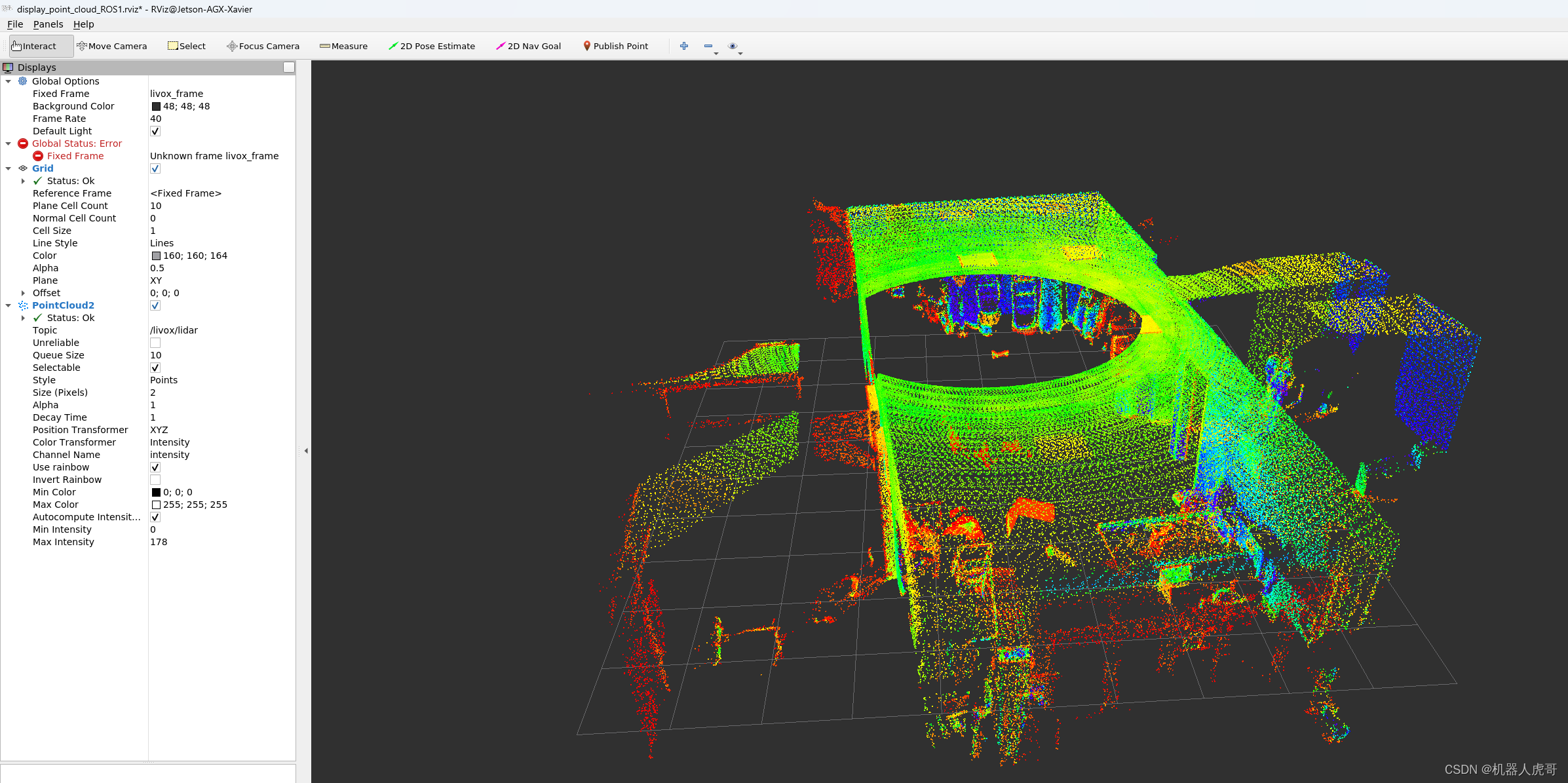Activate the Publish Point tool
The image size is (1568, 783).
(x=615, y=46)
